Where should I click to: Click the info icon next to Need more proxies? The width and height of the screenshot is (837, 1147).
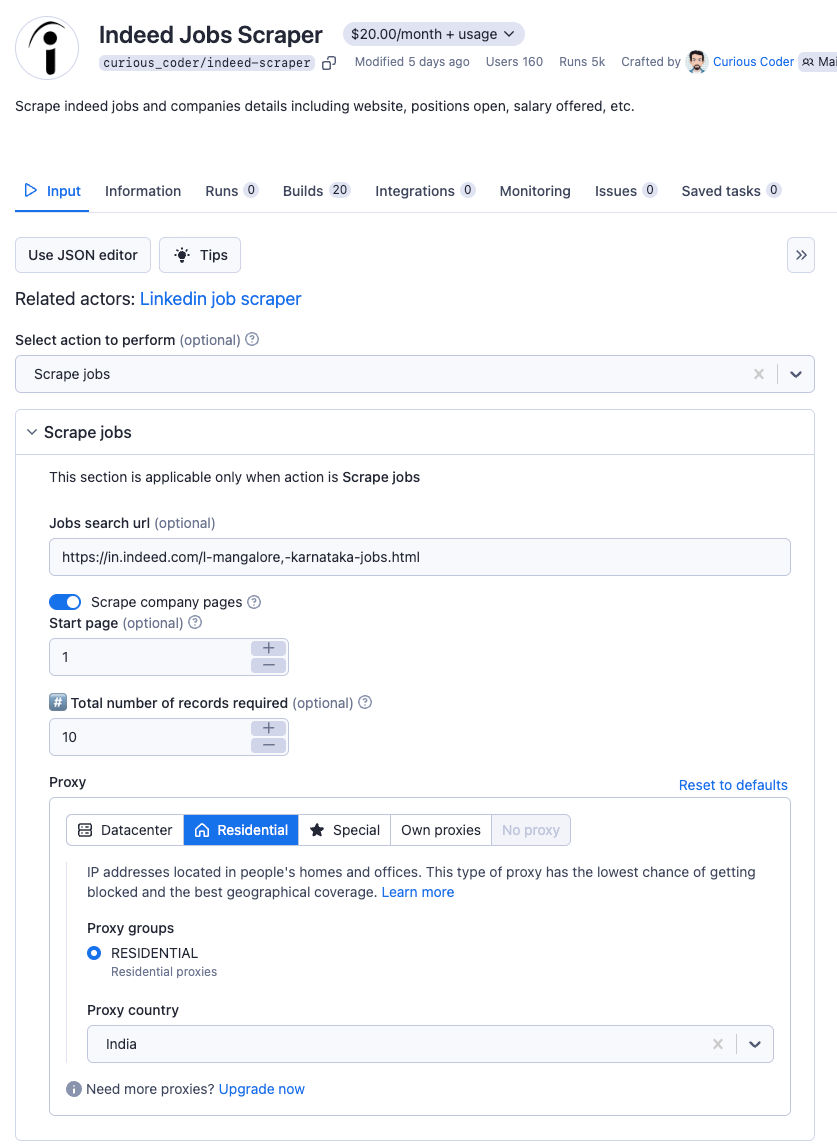(x=74, y=1089)
